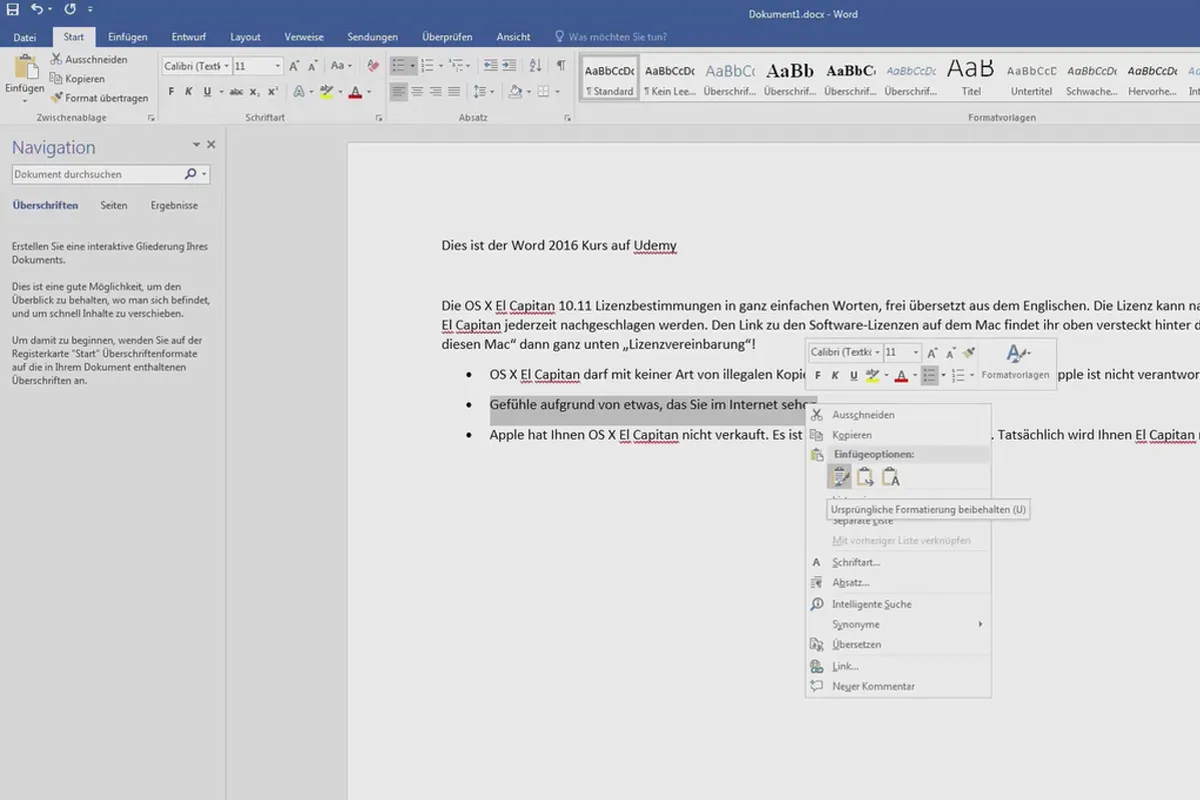This screenshot has height=800, width=1200.
Task: Click the ribbon's increase font size icon
Action: tap(295, 66)
